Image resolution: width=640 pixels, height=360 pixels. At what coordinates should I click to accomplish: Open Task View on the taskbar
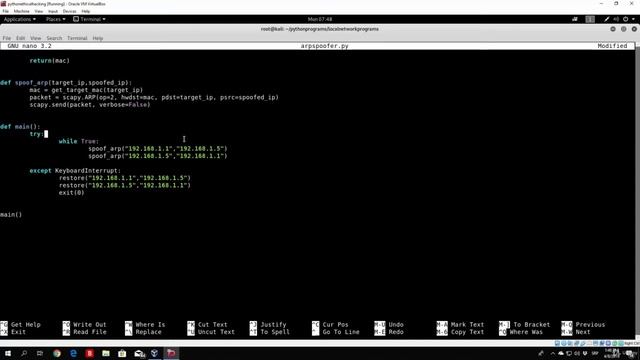pyautogui.click(x=40, y=353)
